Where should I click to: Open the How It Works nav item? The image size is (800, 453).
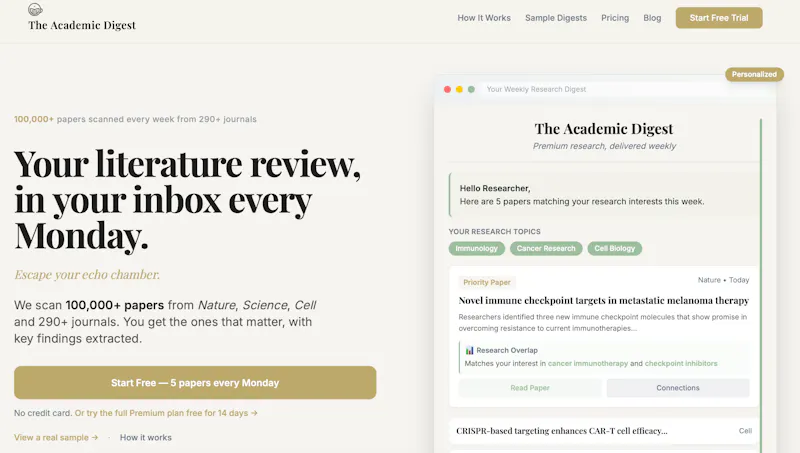point(484,18)
